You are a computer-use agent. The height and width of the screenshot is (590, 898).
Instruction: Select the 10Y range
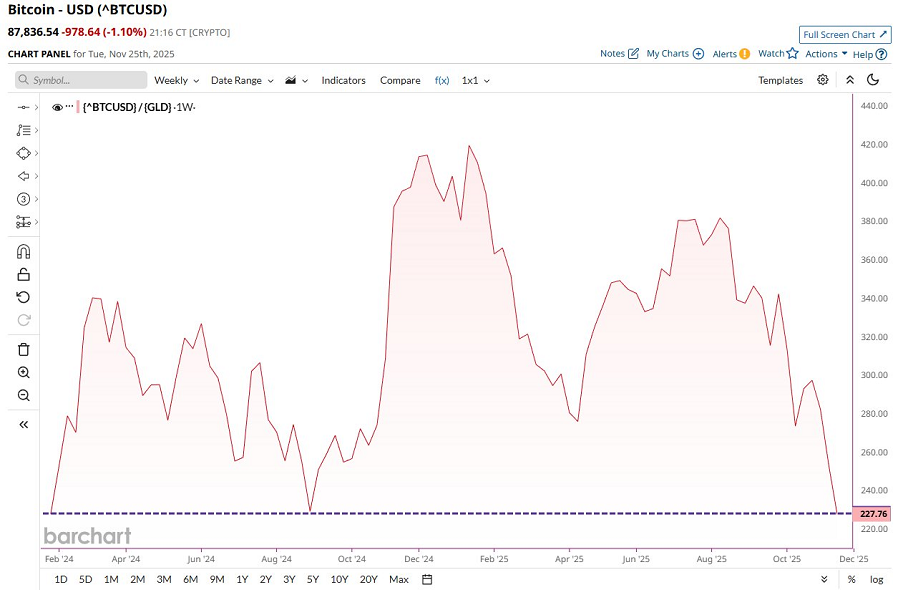(x=339, y=579)
